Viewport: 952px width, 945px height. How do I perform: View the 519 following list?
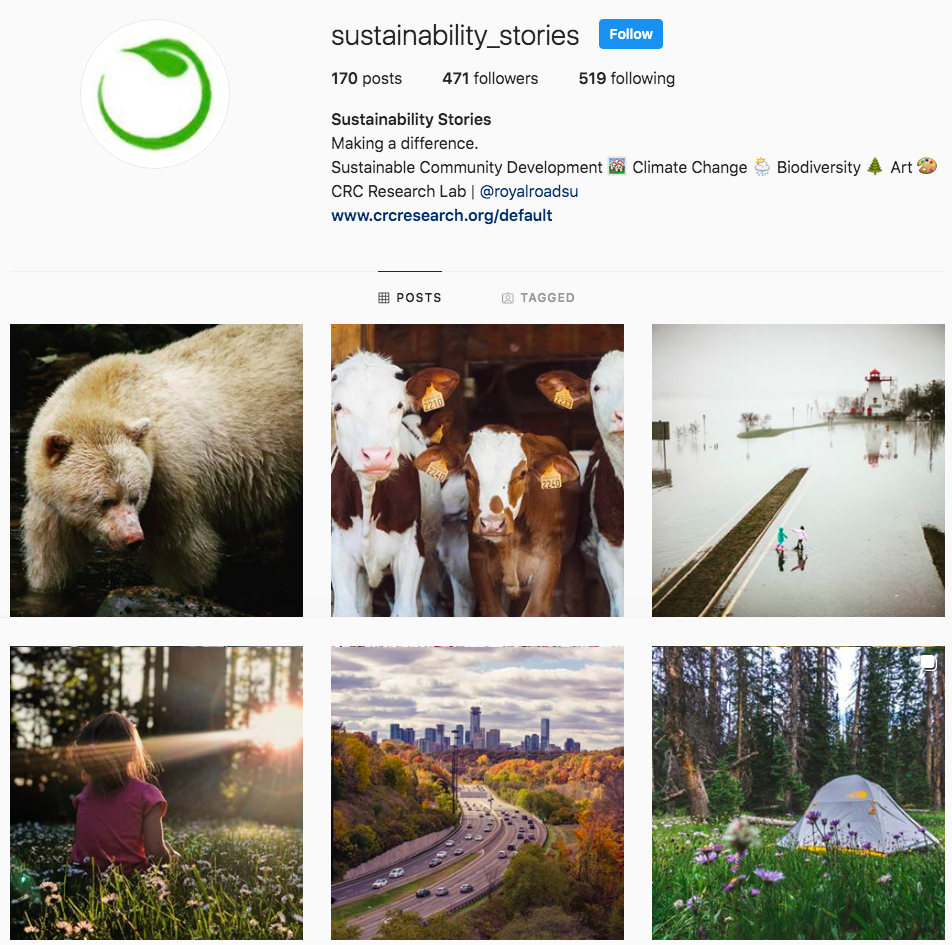(x=627, y=78)
